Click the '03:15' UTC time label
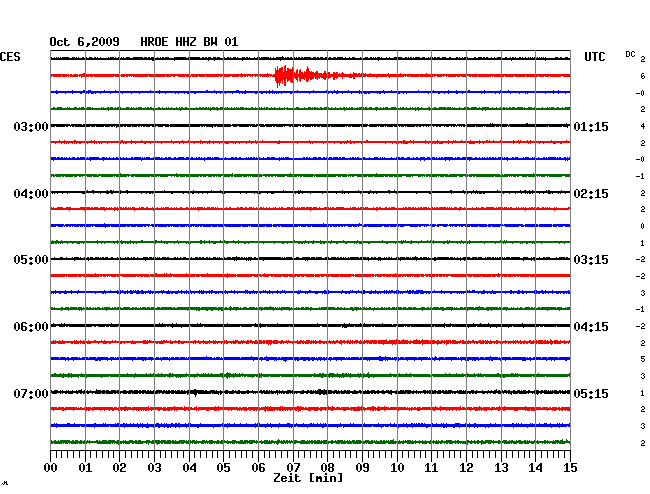The height and width of the screenshot is (494, 650). pyautogui.click(x=591, y=260)
